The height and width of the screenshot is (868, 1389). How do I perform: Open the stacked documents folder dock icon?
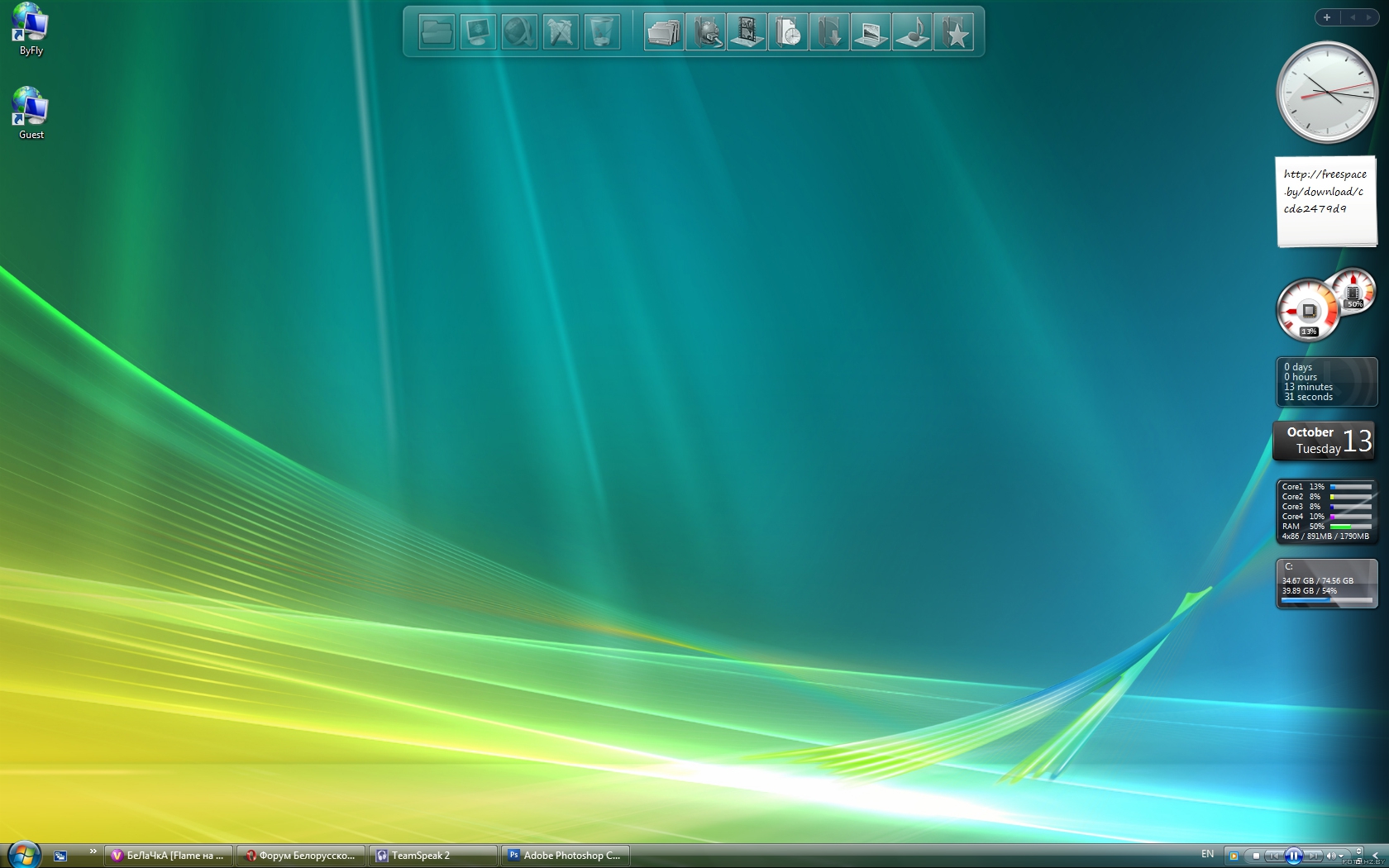point(664,32)
